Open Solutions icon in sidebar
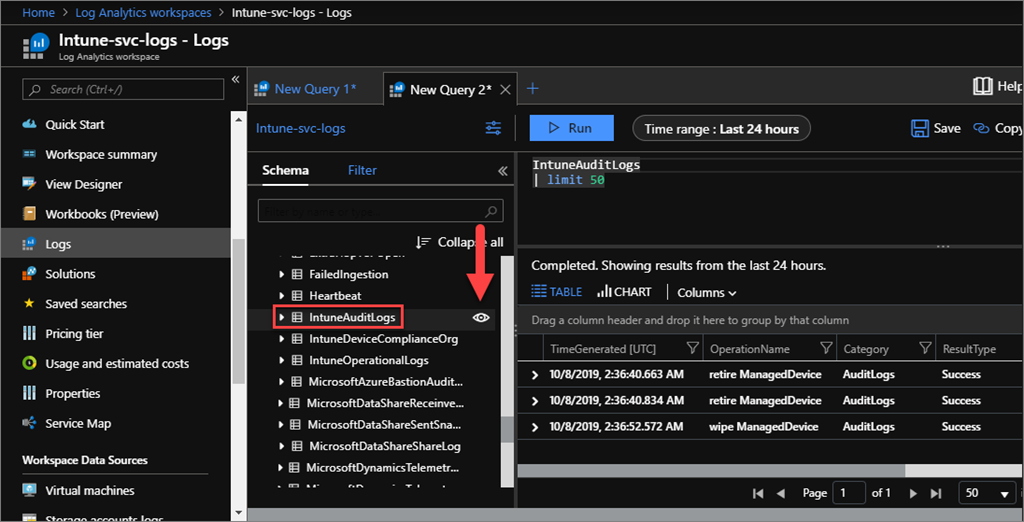1024x522 pixels. 29,274
